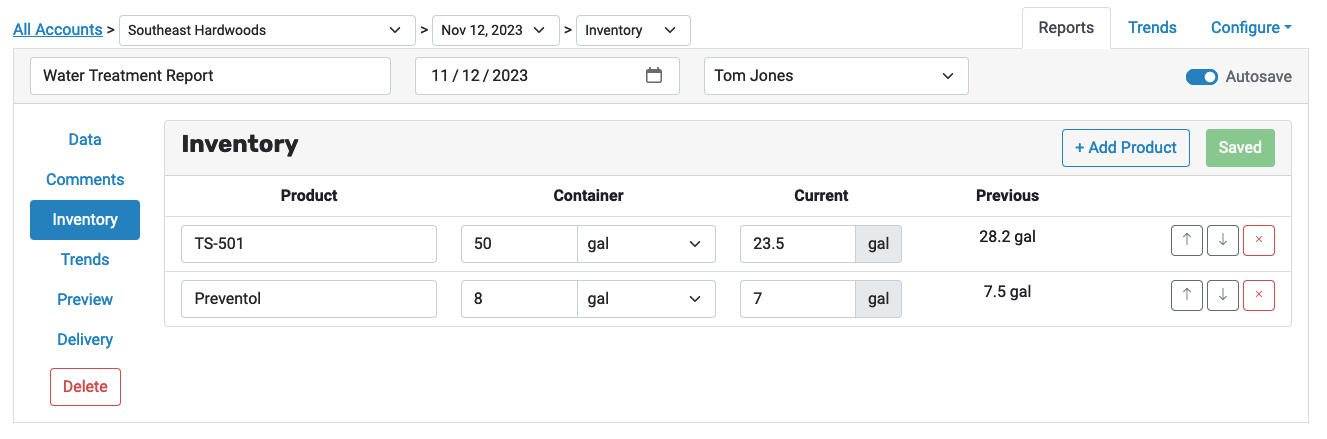
Task: Expand the Tom Jones user dropdown
Action: [x=836, y=76]
